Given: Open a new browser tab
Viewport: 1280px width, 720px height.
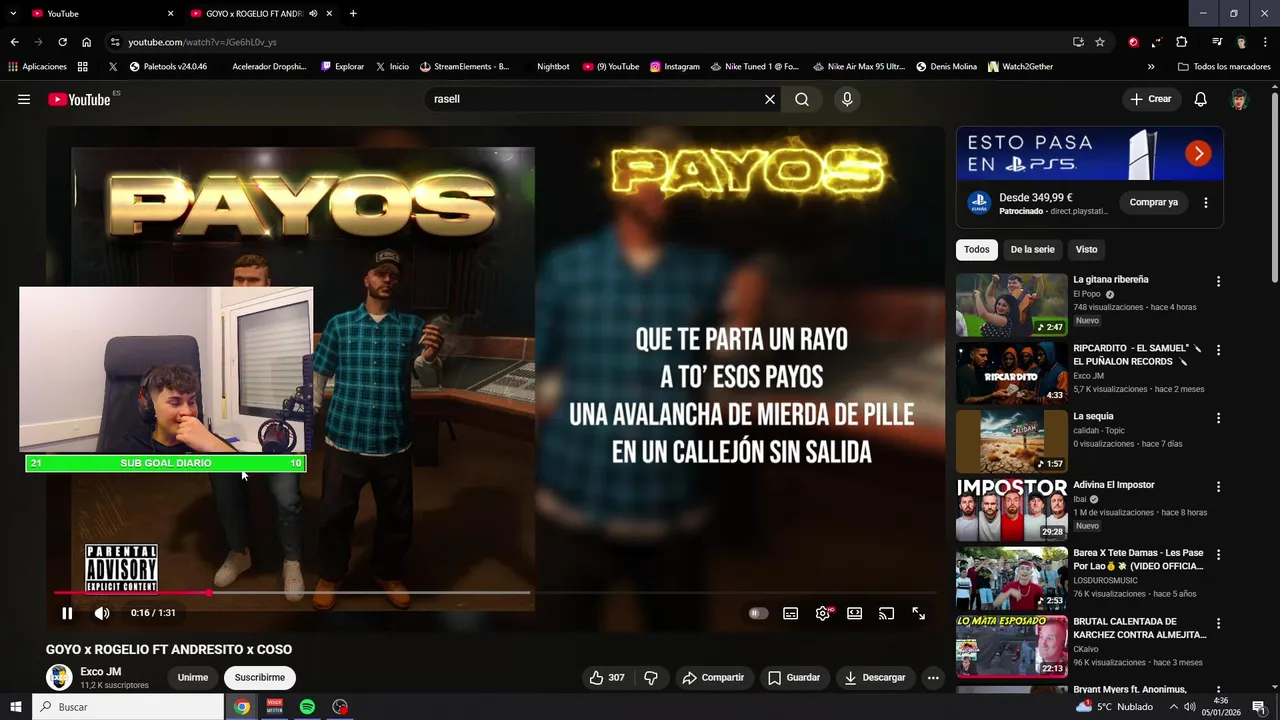Looking at the screenshot, I should (353, 14).
